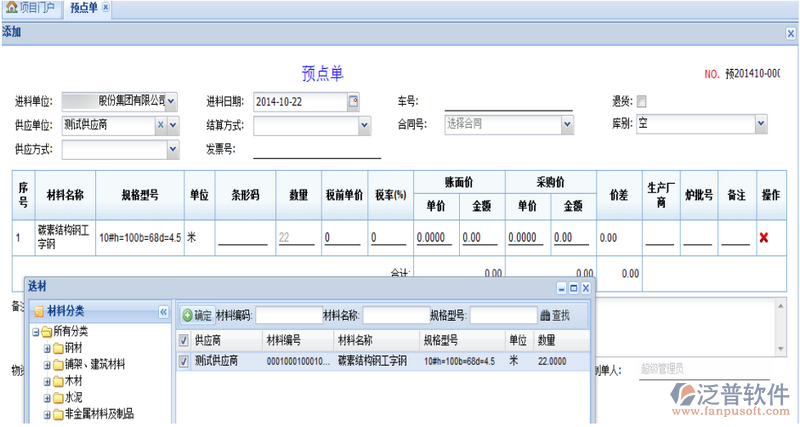This screenshot has width=800, height=427.
Task: Open the 结算方式 dropdown
Action: point(364,126)
